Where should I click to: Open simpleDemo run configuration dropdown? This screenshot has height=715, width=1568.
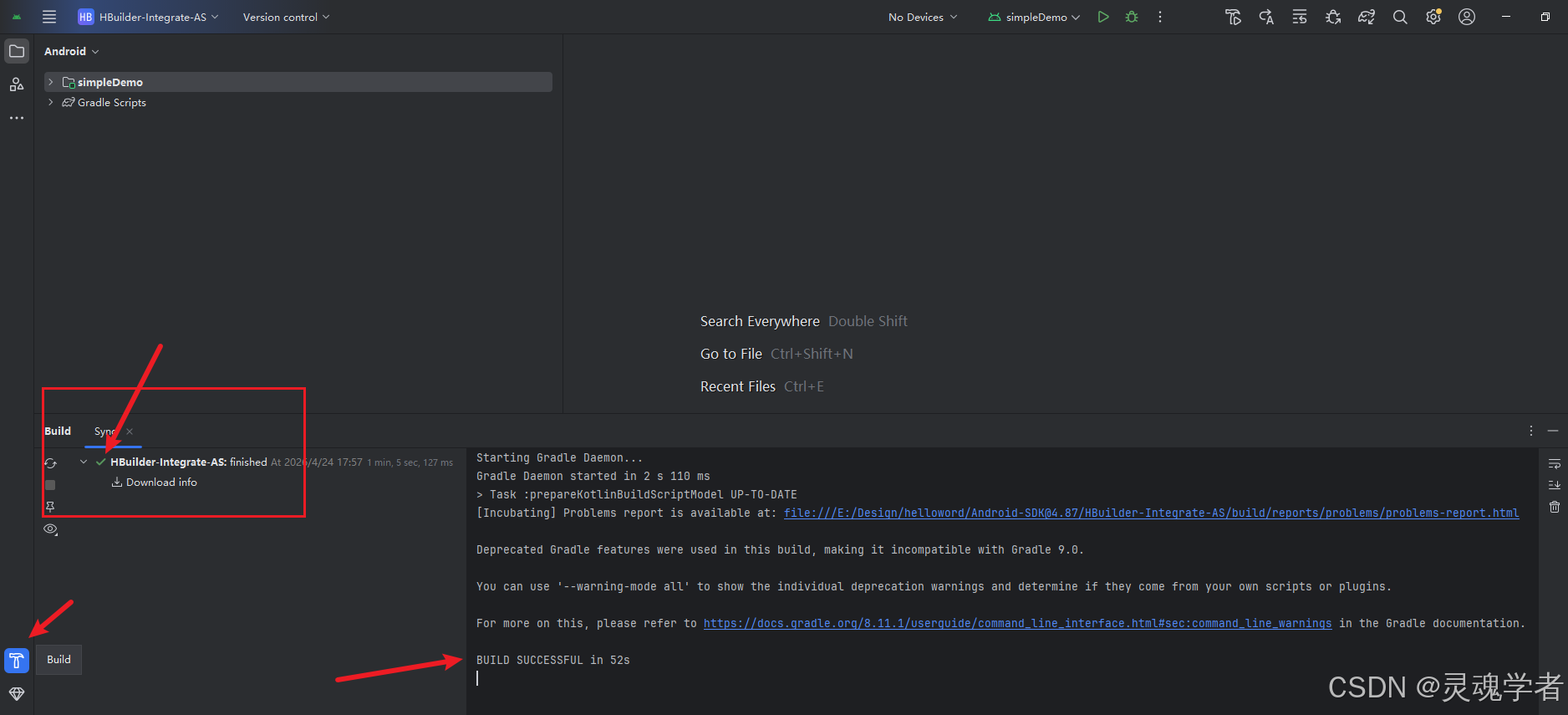tap(1035, 17)
